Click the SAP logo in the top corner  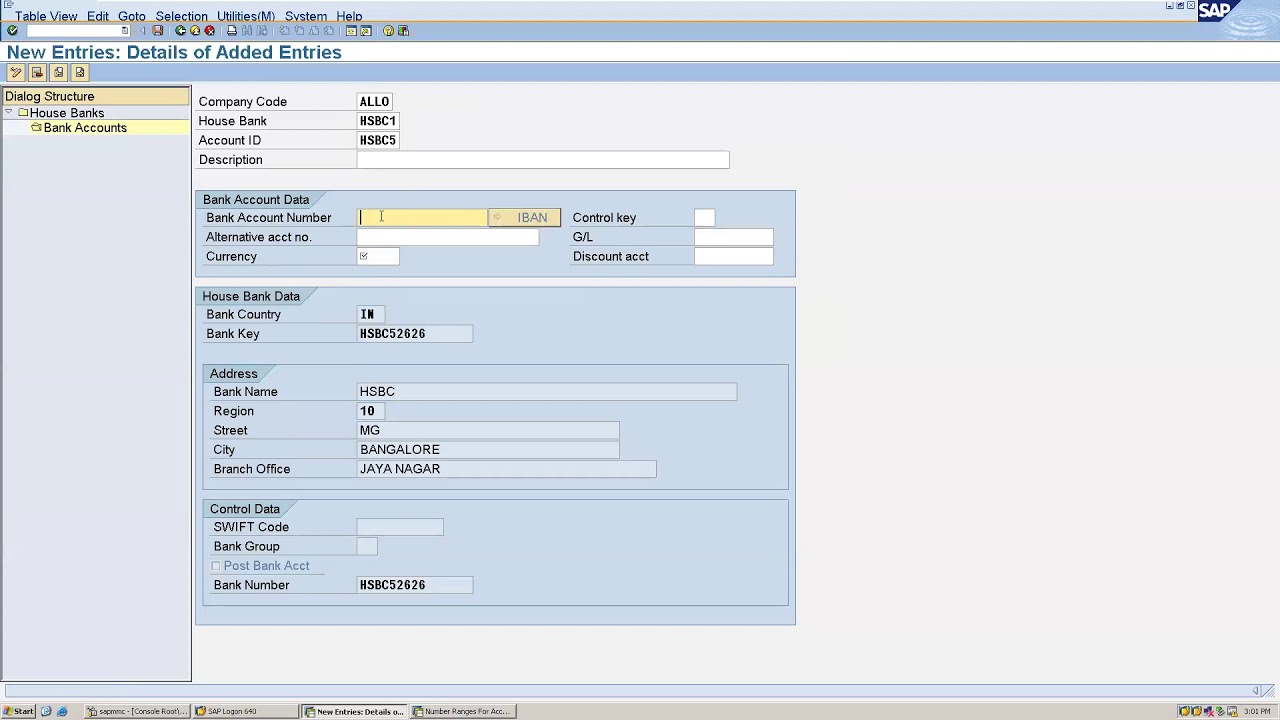click(x=1214, y=11)
